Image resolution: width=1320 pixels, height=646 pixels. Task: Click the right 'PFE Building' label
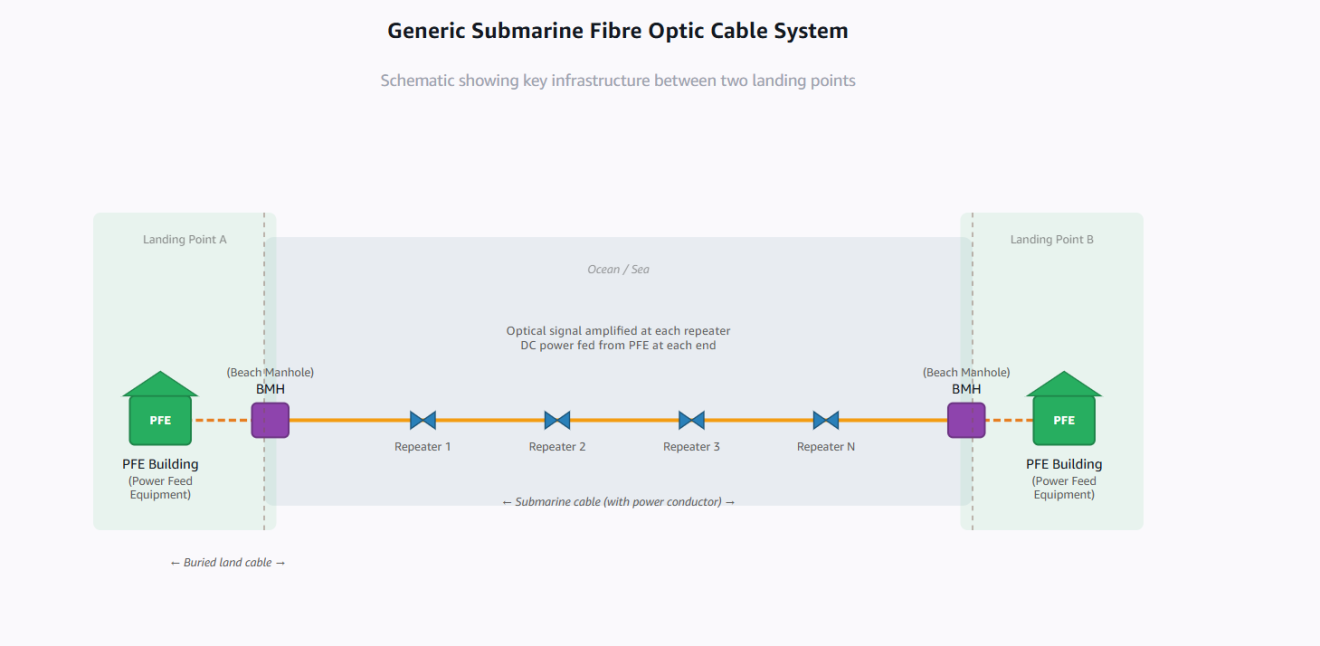click(x=1064, y=464)
